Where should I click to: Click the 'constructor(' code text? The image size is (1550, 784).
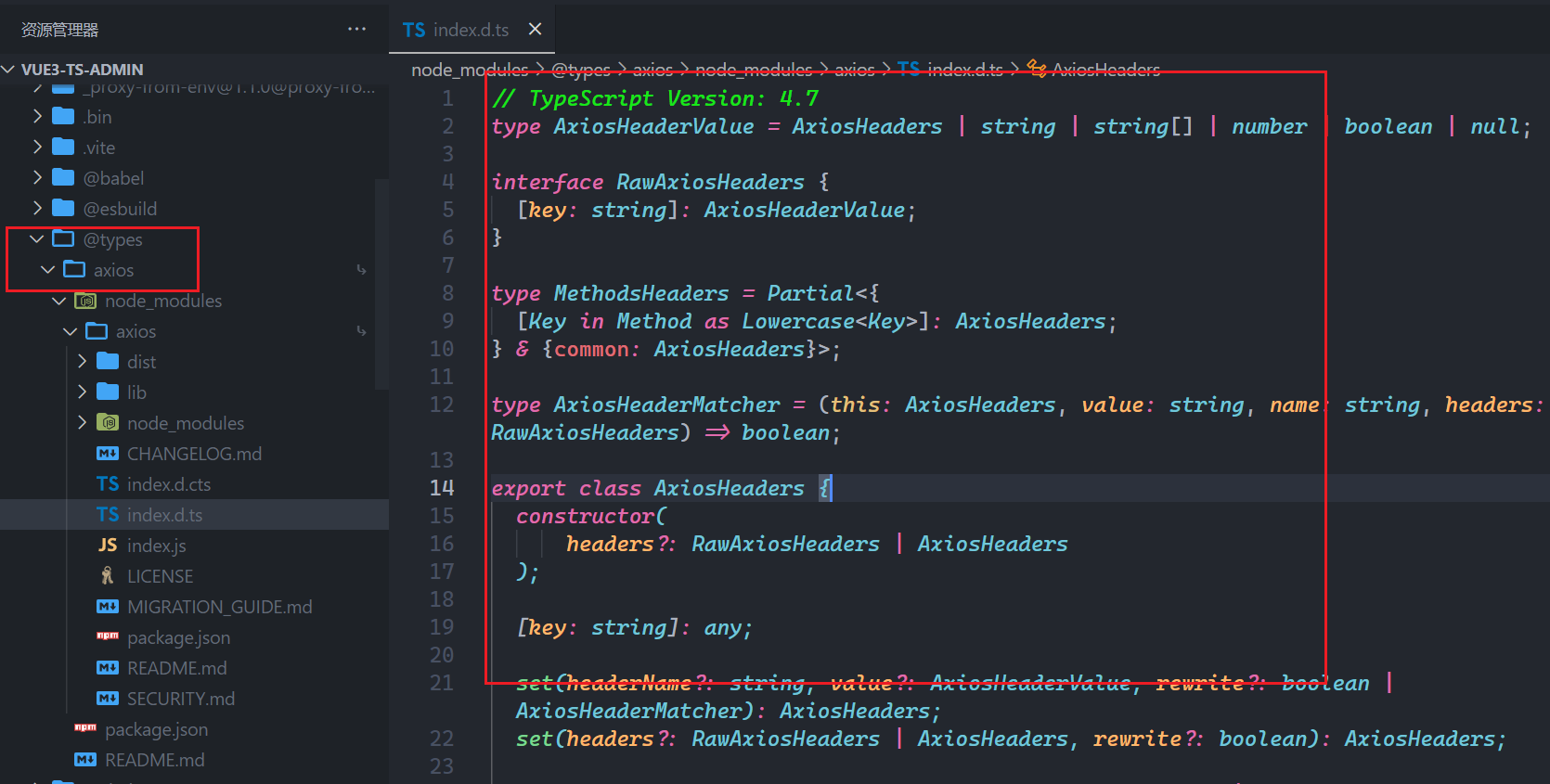[591, 516]
